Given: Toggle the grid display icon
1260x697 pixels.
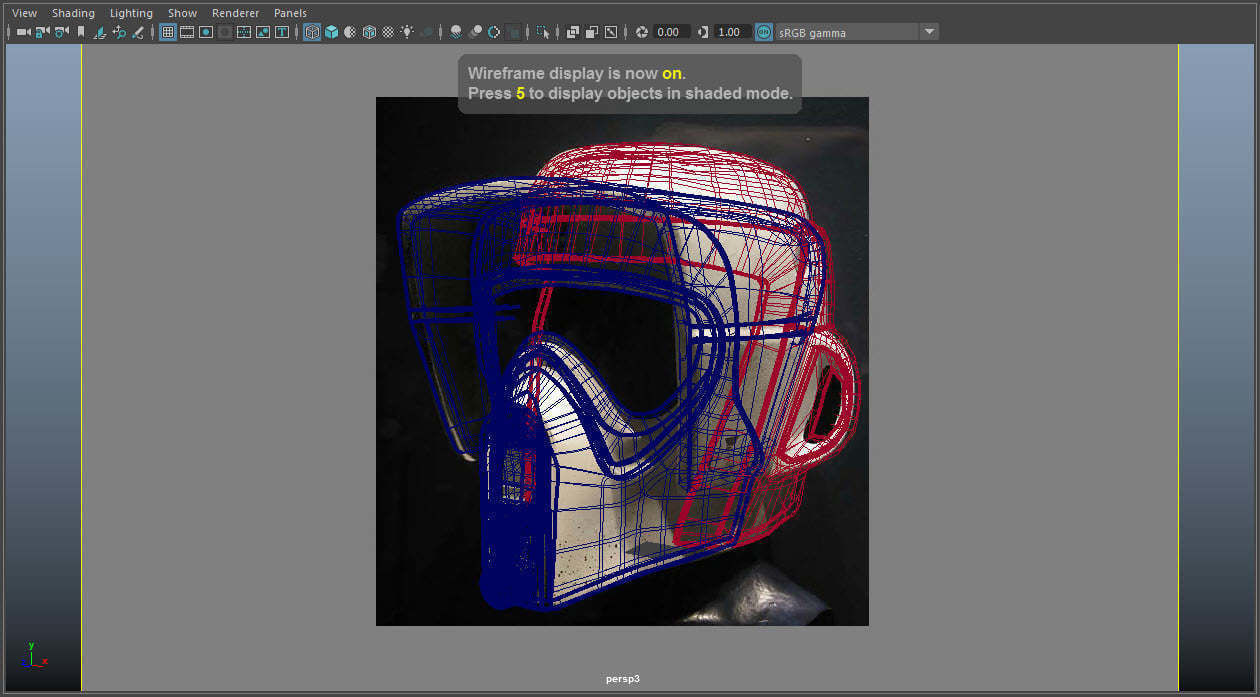Looking at the screenshot, I should (170, 31).
